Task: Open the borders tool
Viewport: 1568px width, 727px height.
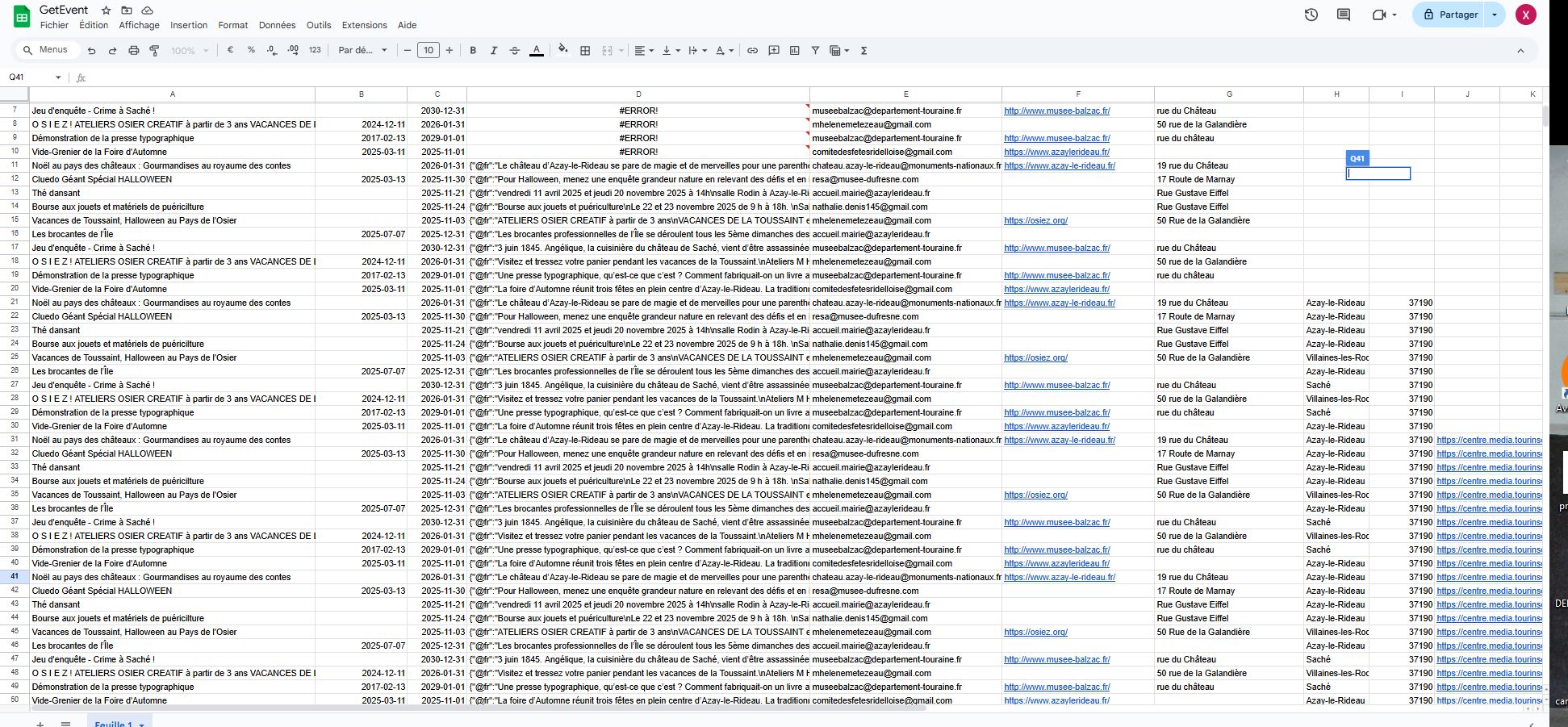Action: (x=585, y=51)
